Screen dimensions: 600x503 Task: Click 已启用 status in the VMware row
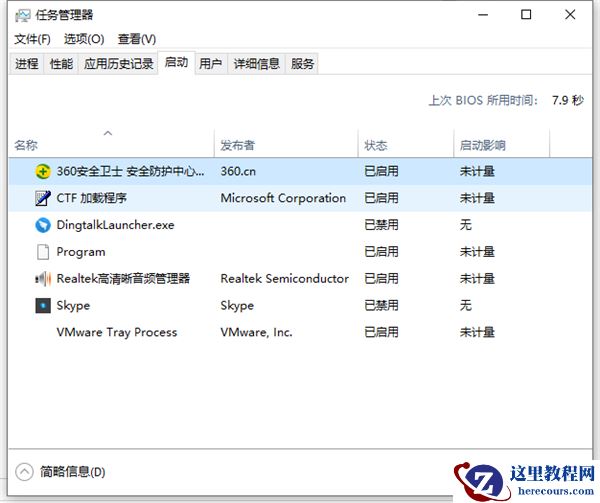point(382,332)
